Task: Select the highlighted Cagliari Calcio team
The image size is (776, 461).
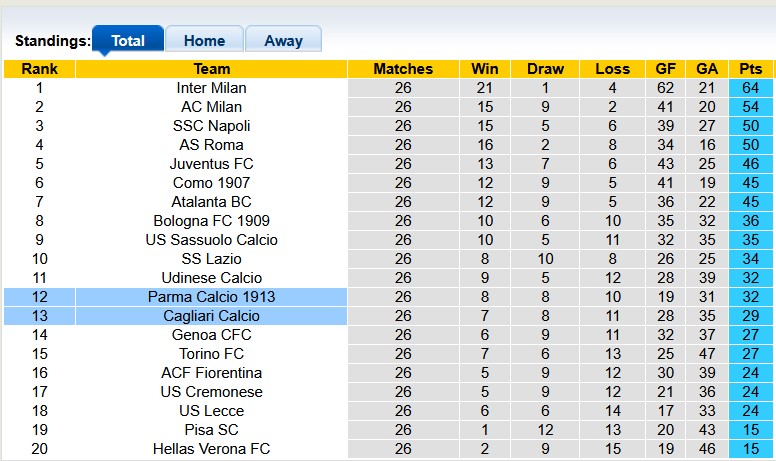Action: (211, 316)
